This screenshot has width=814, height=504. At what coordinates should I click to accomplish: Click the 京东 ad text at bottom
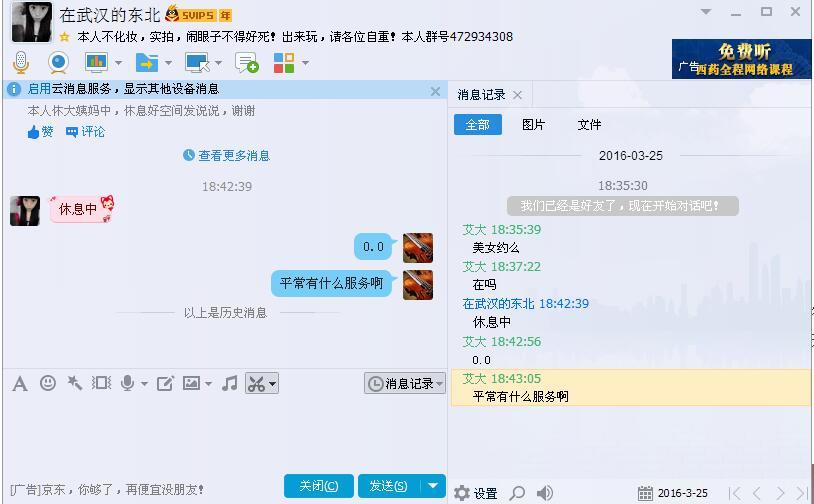click(x=106, y=489)
